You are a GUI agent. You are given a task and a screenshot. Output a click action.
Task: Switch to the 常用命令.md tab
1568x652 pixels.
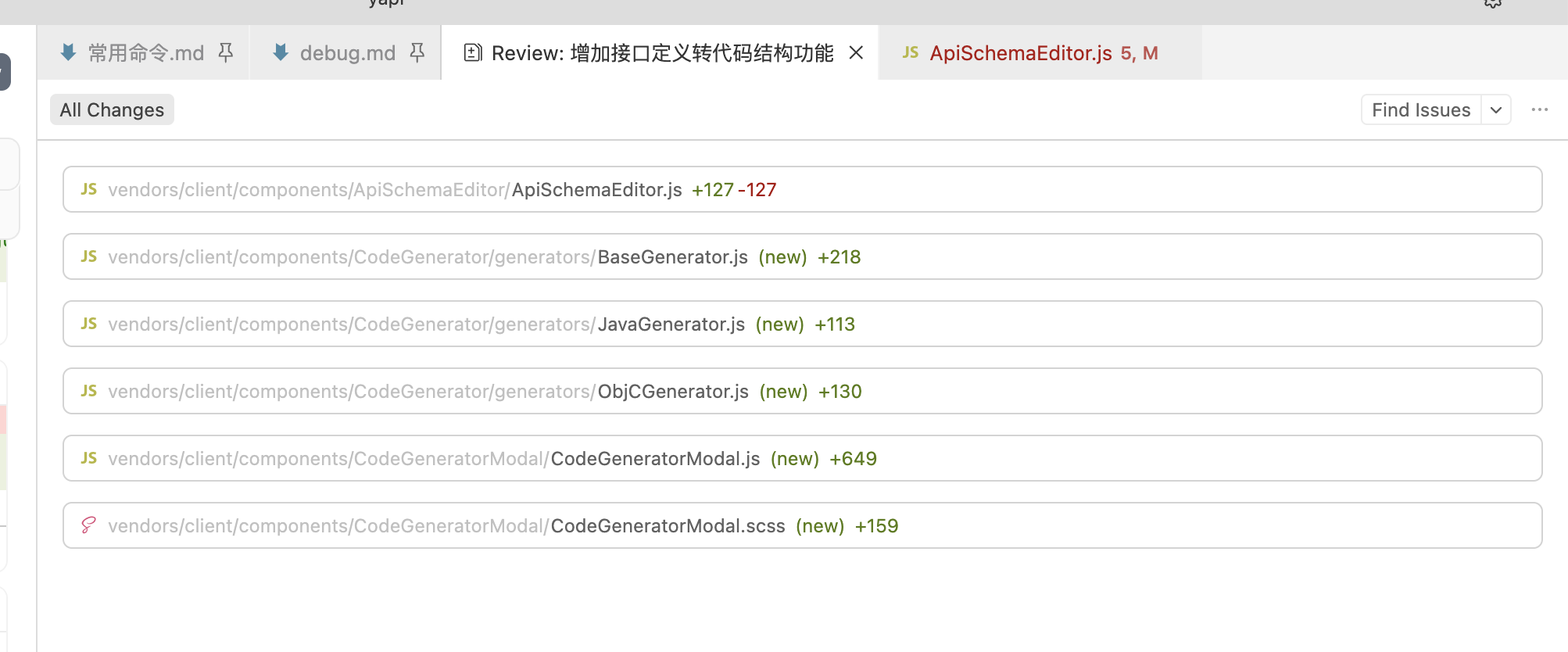coord(145,52)
